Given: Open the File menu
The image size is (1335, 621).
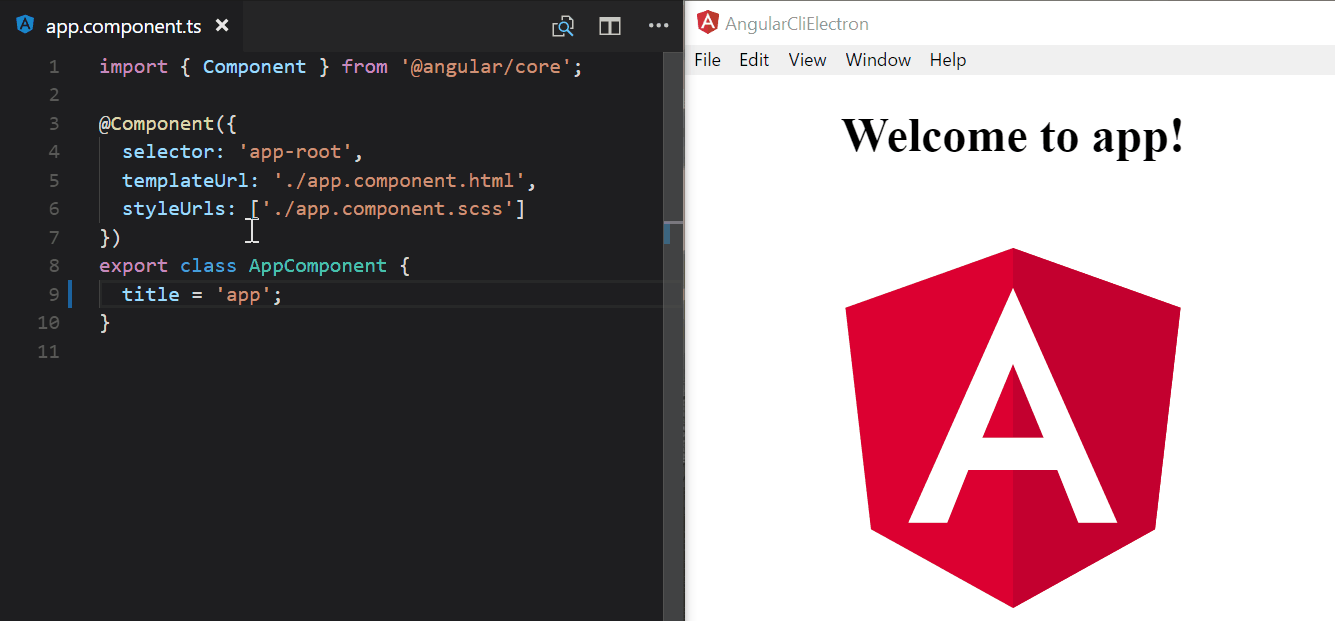Looking at the screenshot, I should (x=707, y=60).
